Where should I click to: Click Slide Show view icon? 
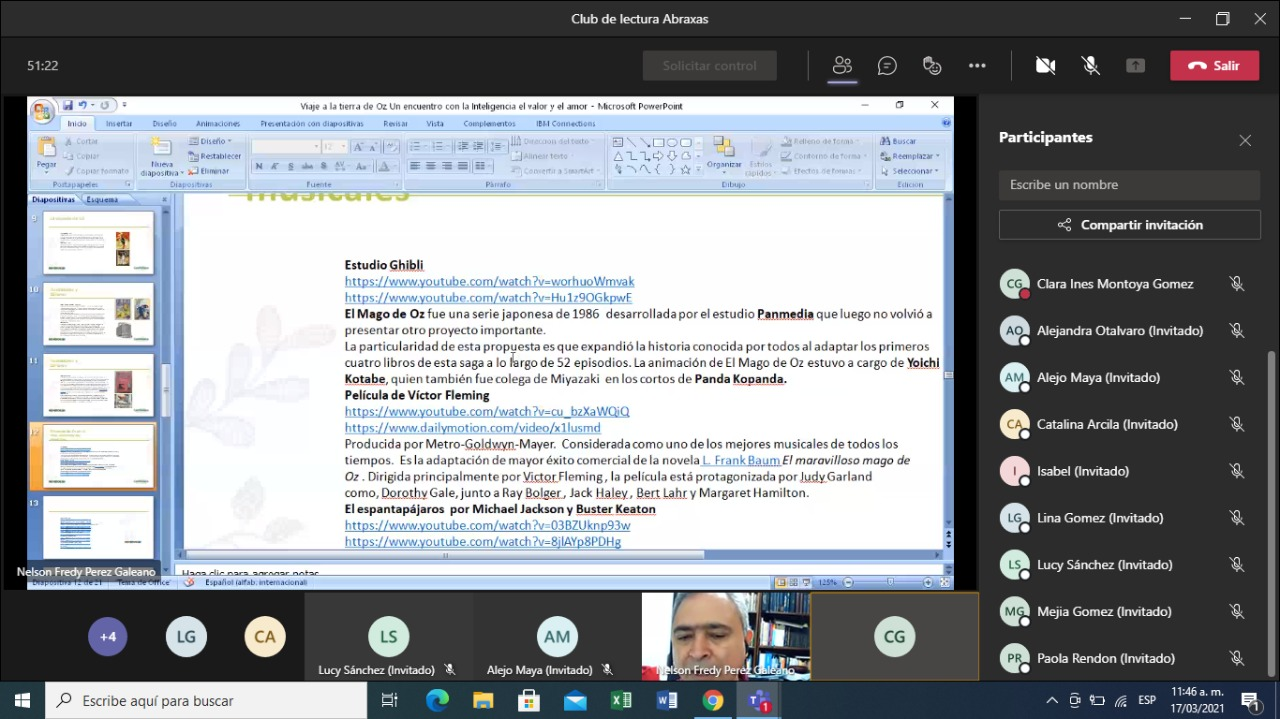click(x=806, y=582)
